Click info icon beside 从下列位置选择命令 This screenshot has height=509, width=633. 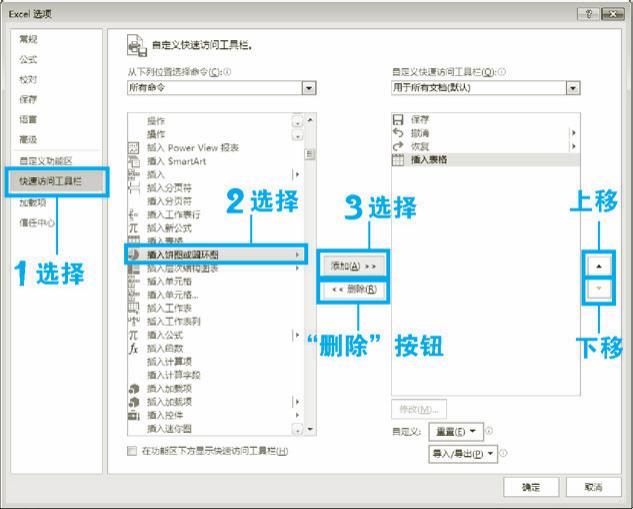227,72
